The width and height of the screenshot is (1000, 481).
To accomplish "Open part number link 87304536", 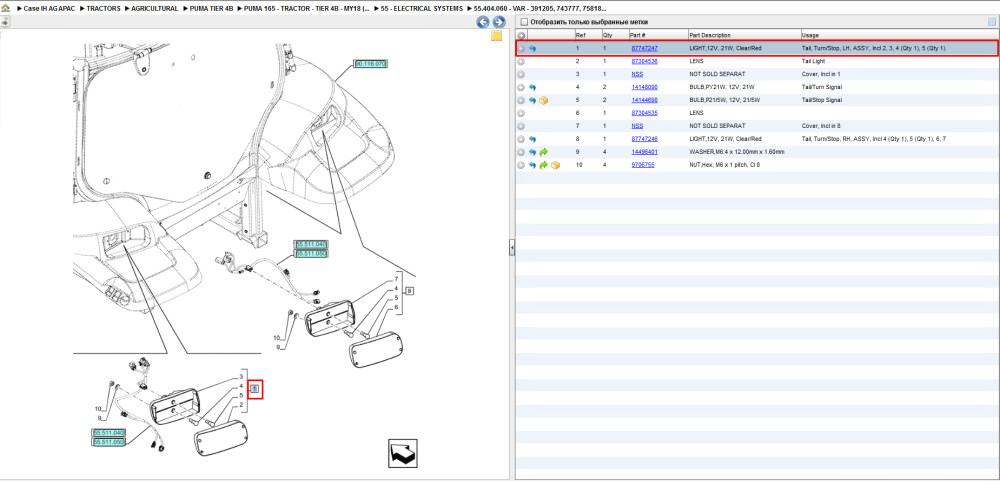I will click(644, 61).
